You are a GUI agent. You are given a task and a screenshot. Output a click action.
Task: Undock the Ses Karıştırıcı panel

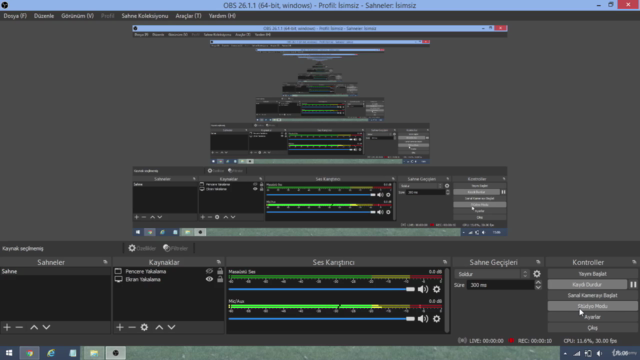[445, 262]
